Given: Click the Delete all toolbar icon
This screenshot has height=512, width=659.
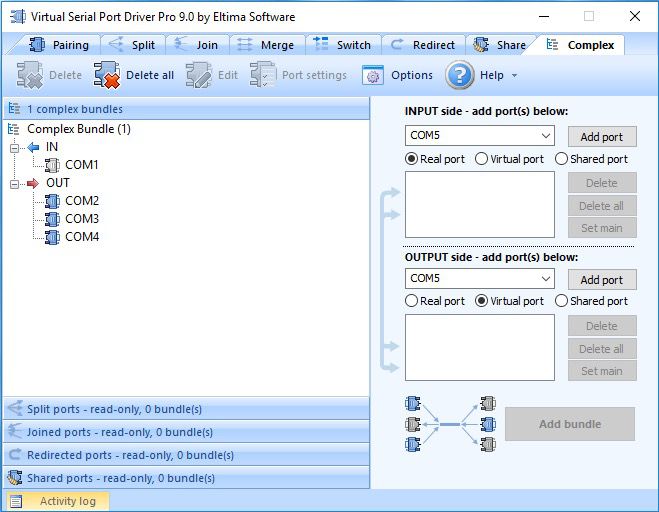Looking at the screenshot, I should point(107,75).
